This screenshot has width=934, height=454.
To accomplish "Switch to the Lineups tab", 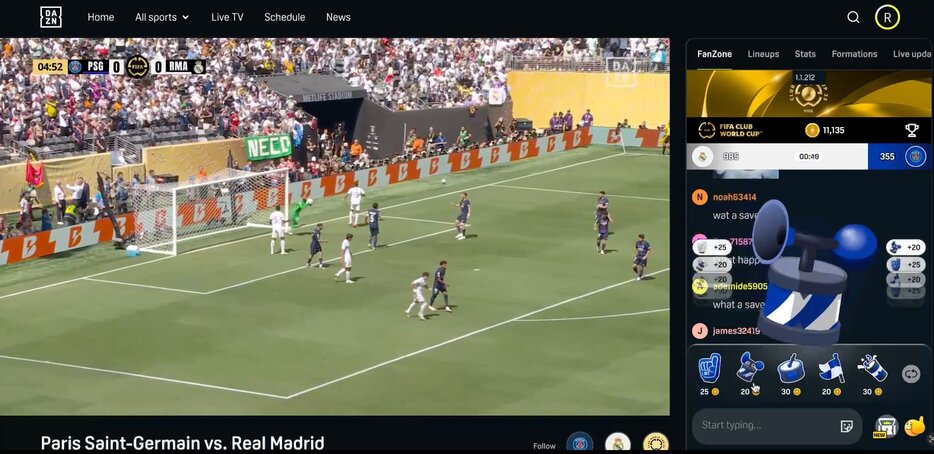I will pos(763,54).
